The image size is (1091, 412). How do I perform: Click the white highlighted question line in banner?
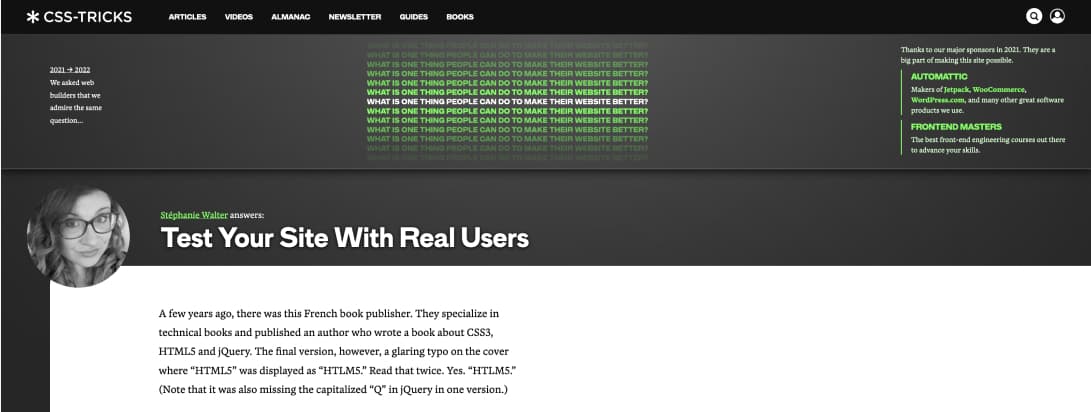click(507, 101)
